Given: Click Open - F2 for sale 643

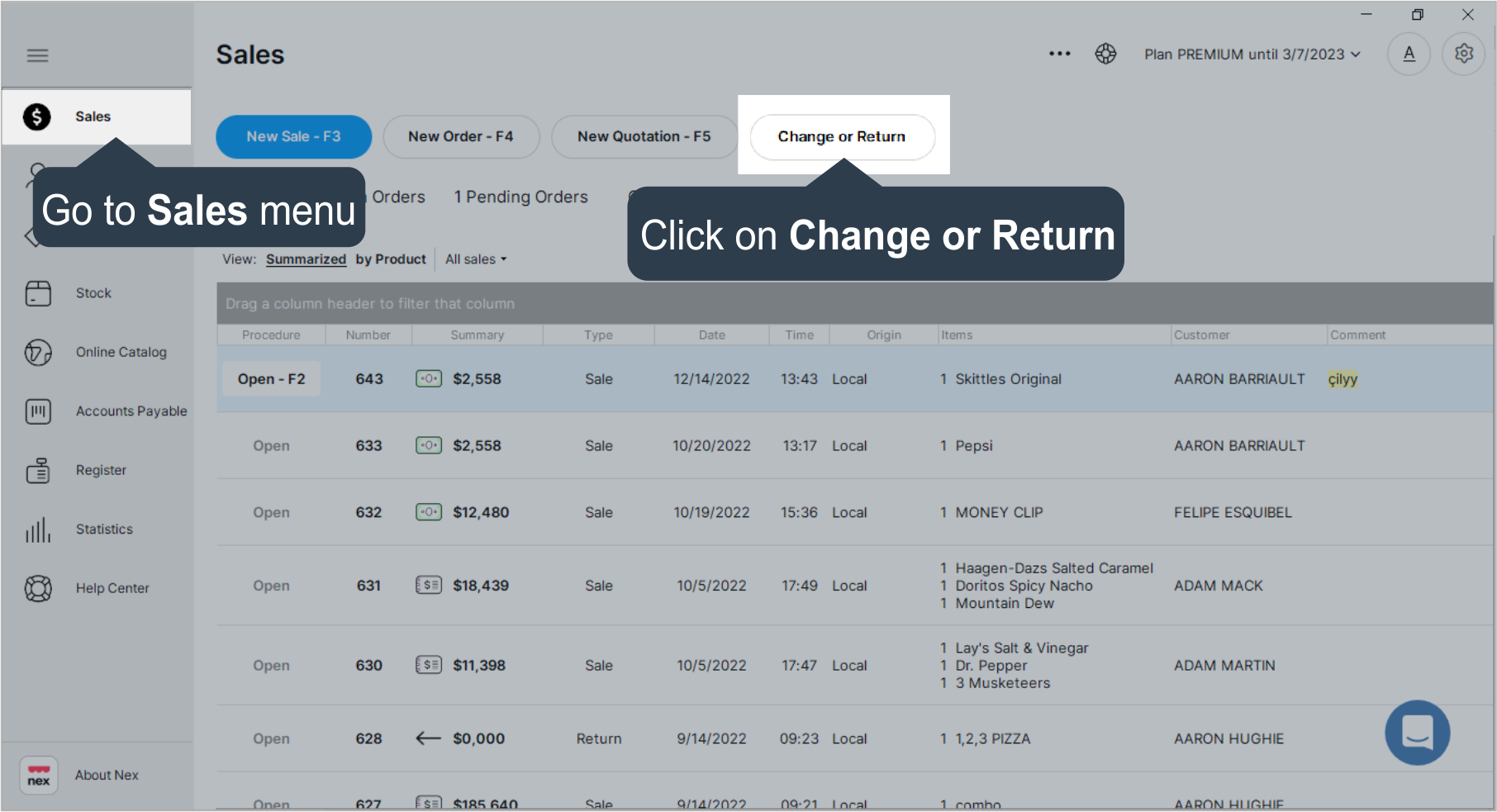Looking at the screenshot, I should [272, 379].
